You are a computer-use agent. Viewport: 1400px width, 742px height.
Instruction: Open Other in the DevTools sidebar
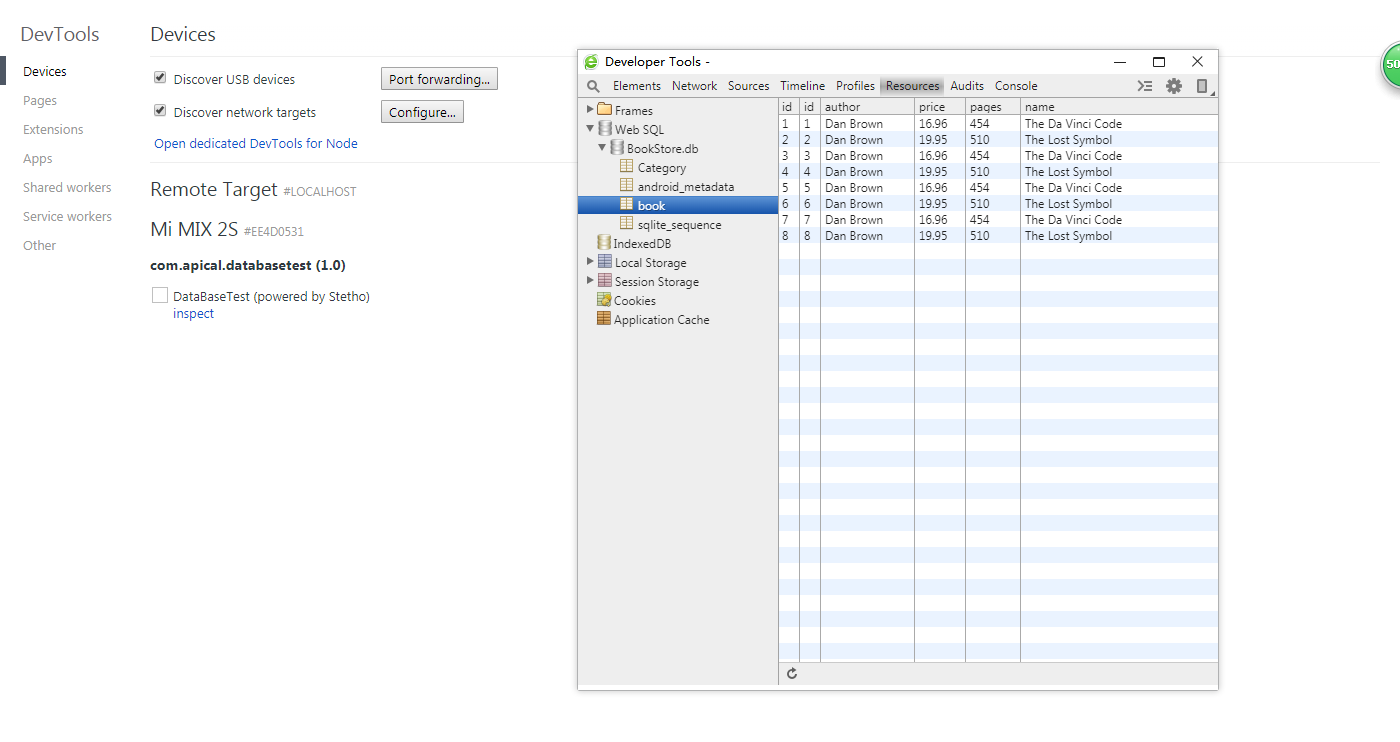[x=40, y=246]
